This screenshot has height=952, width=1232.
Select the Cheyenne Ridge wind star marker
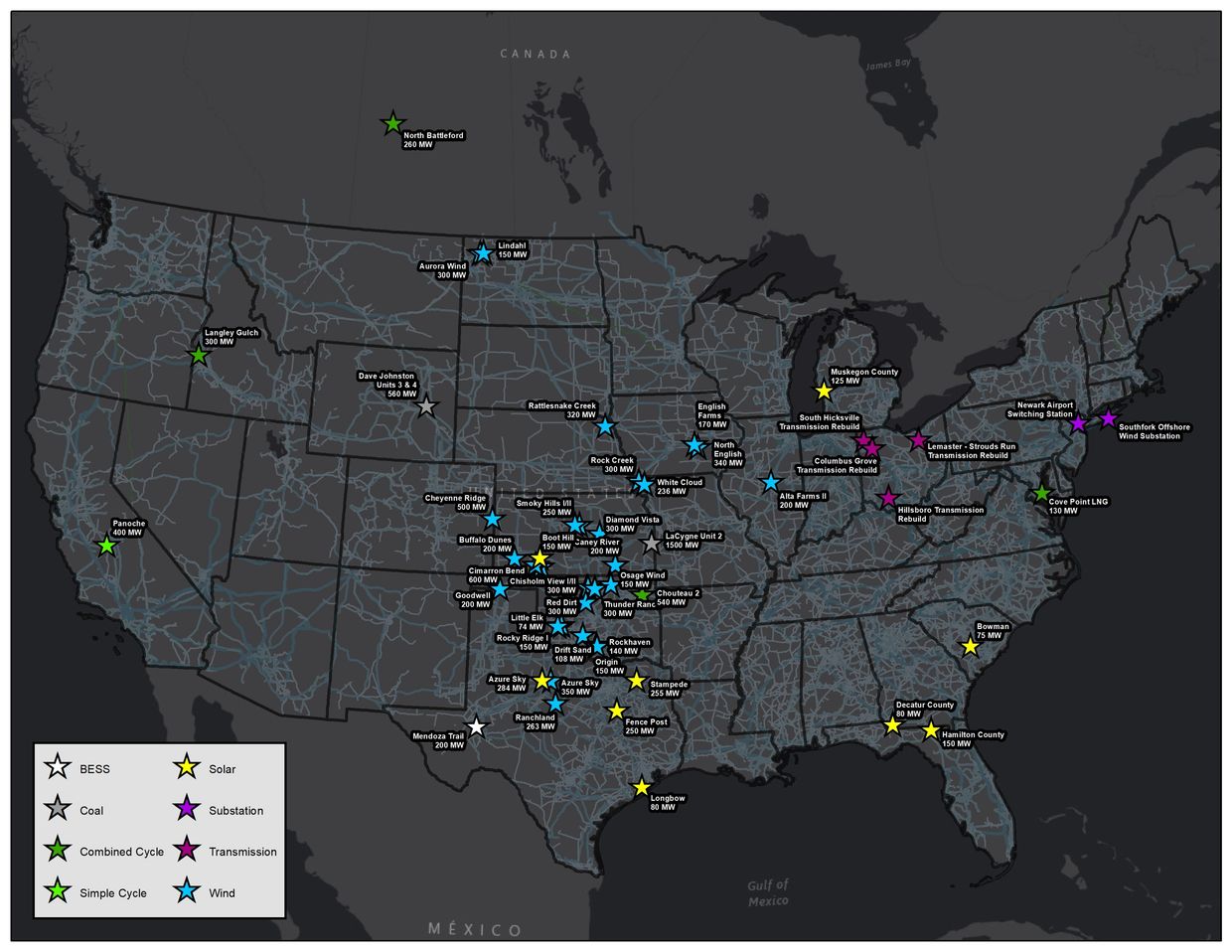click(492, 519)
